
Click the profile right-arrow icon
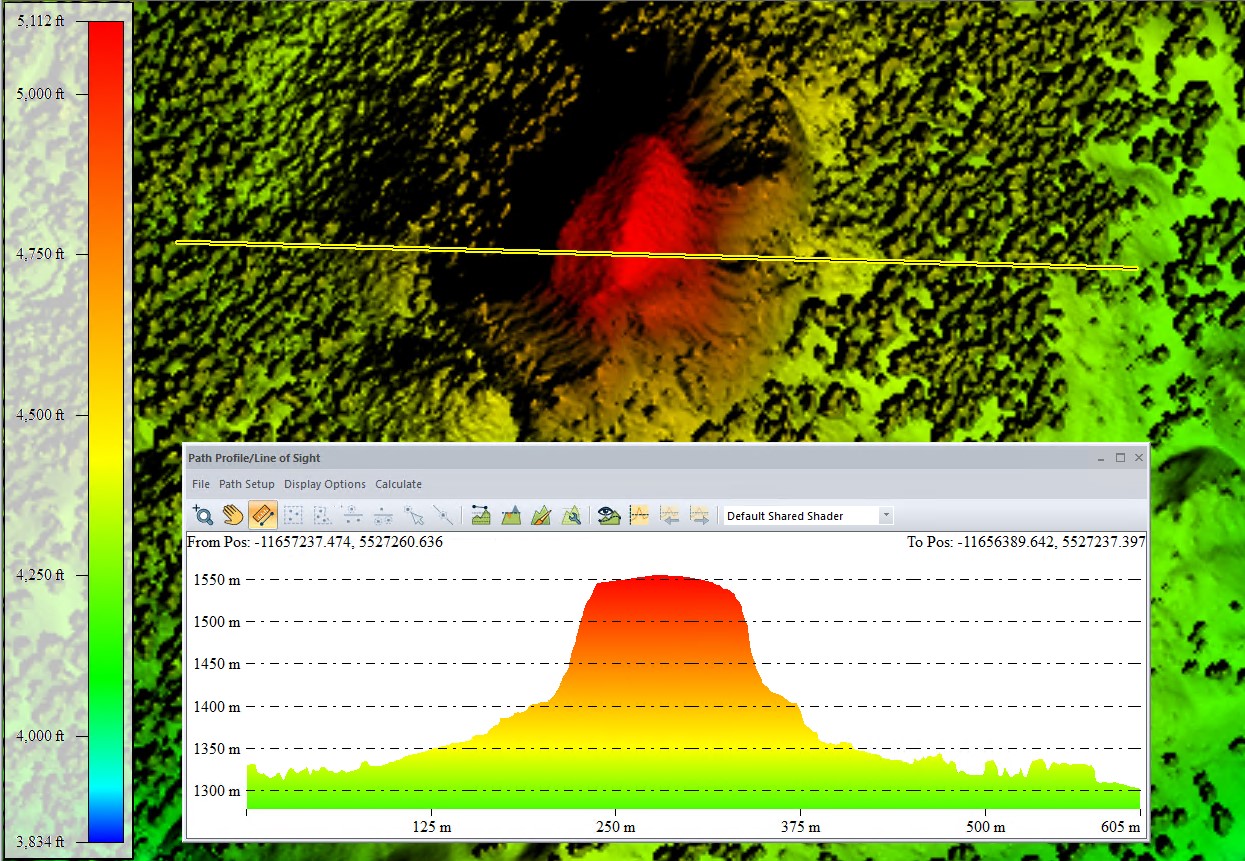coord(700,516)
